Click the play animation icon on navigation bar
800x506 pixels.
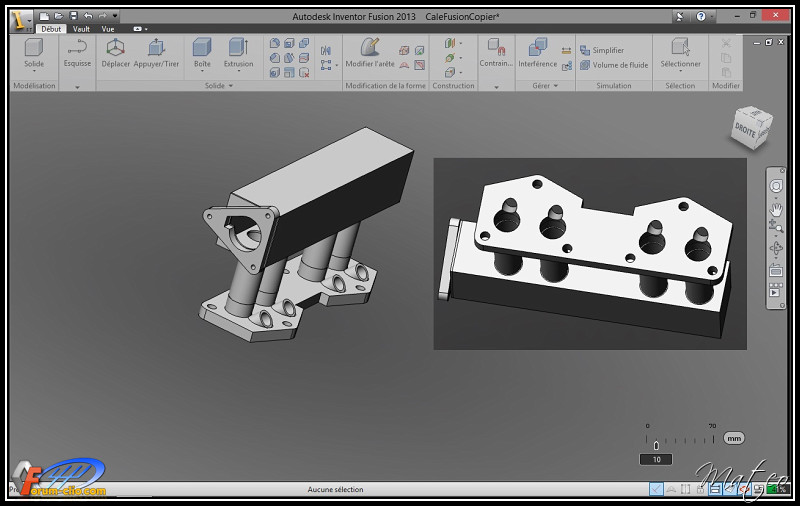coord(776,291)
